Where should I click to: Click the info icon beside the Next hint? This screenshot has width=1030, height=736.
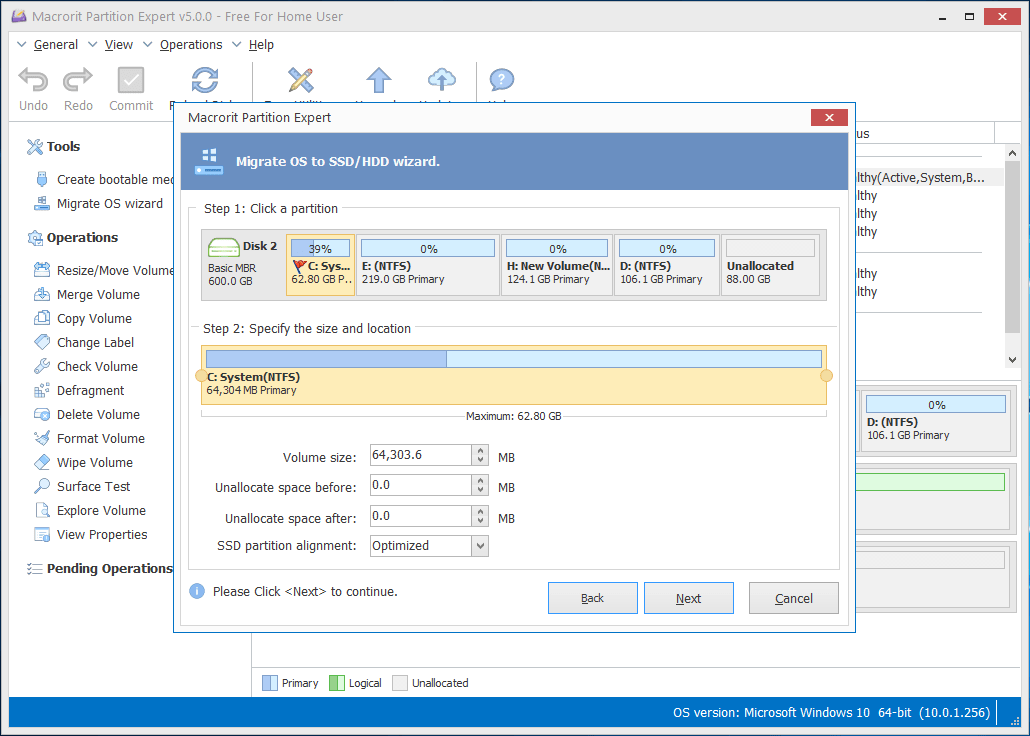click(x=197, y=591)
